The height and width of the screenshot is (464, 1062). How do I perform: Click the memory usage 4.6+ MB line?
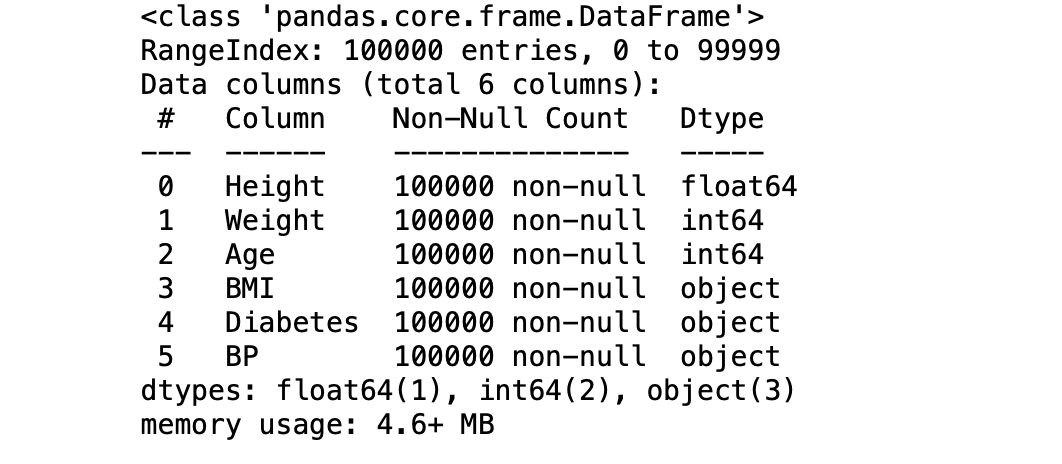tap(318, 425)
